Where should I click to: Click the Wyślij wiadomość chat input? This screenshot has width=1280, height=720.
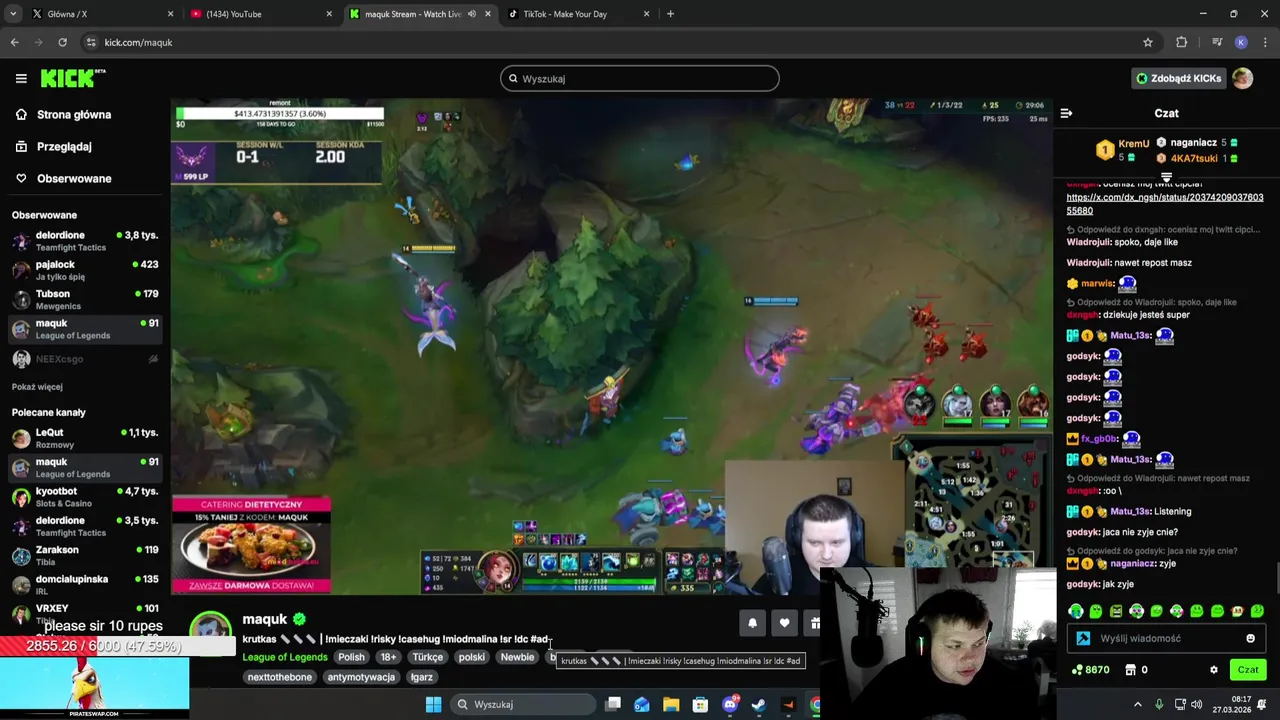(x=1167, y=638)
